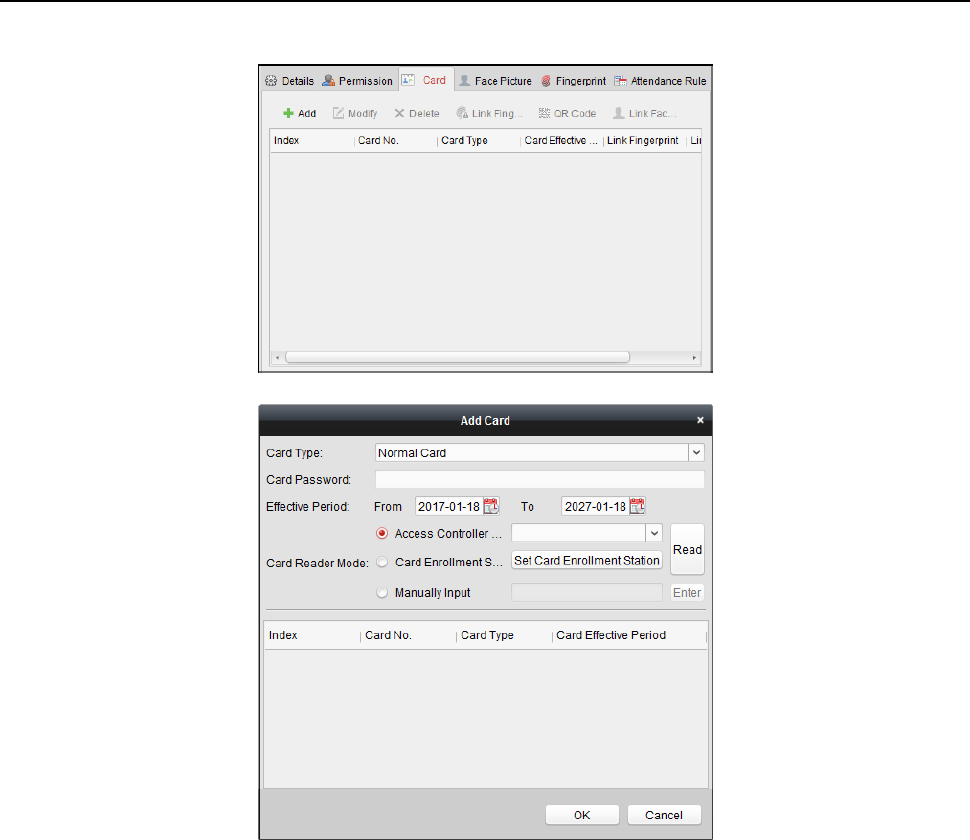Viewport: 970px width, 840px height.
Task: Select Card Enrollment Station radio button
Action: pyautogui.click(x=382, y=562)
